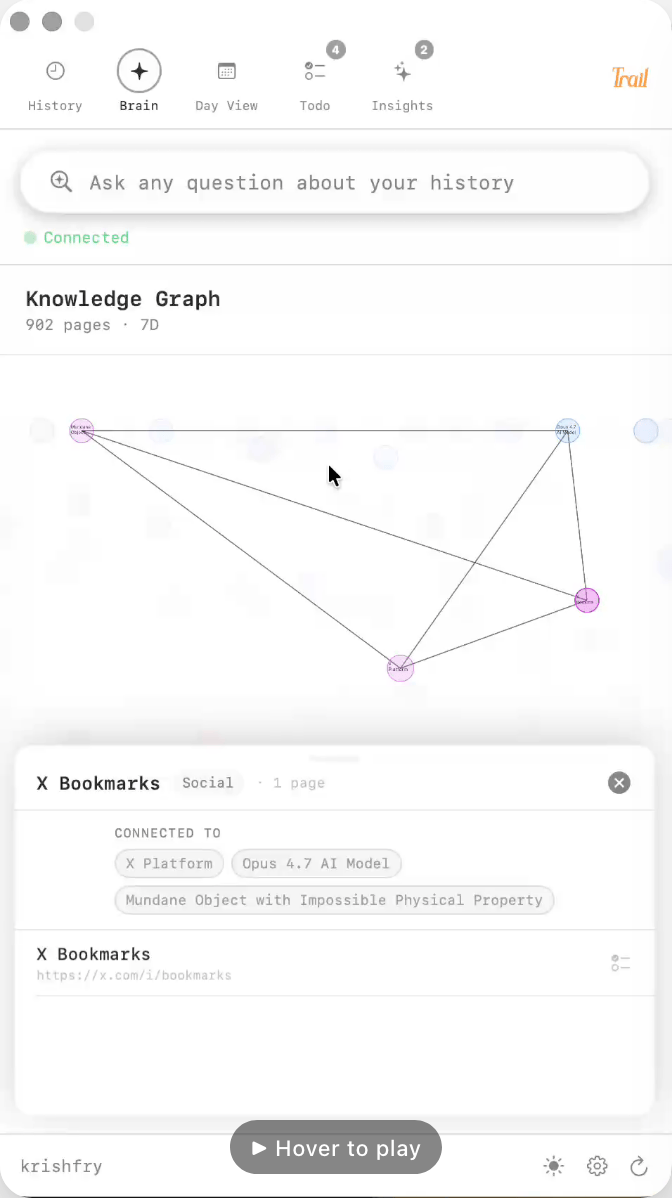Click the Hover to play button

pyautogui.click(x=335, y=1147)
